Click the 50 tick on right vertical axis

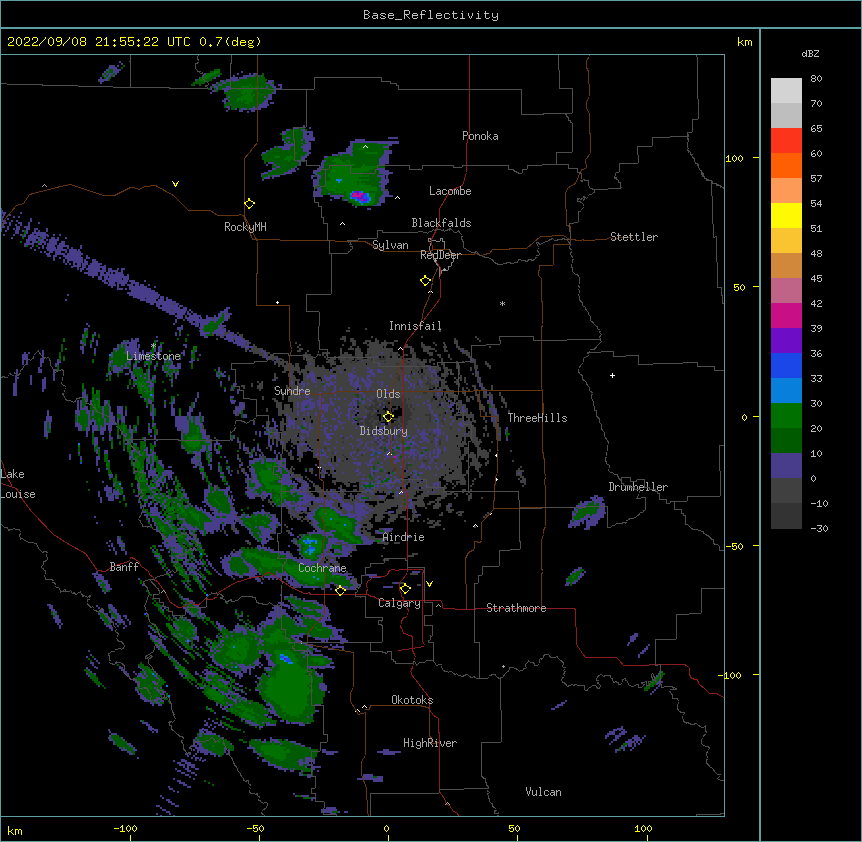tap(739, 287)
